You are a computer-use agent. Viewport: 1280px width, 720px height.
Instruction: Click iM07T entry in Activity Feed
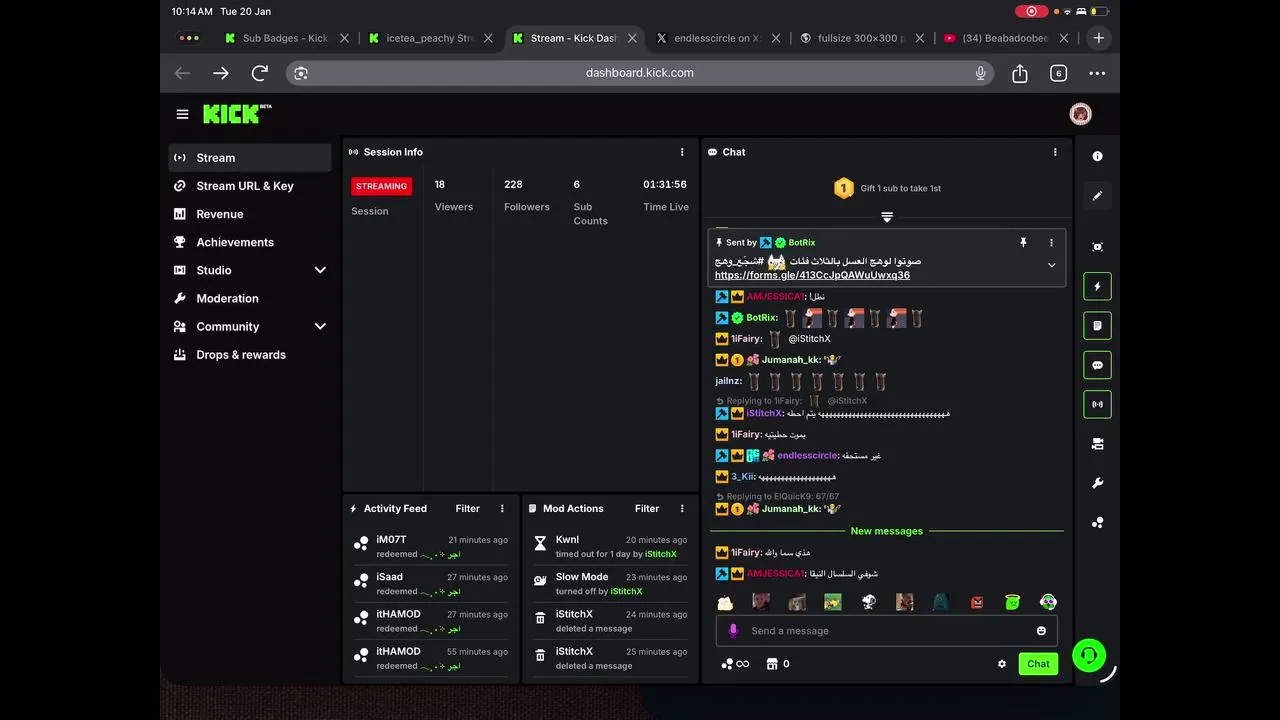tap(431, 546)
